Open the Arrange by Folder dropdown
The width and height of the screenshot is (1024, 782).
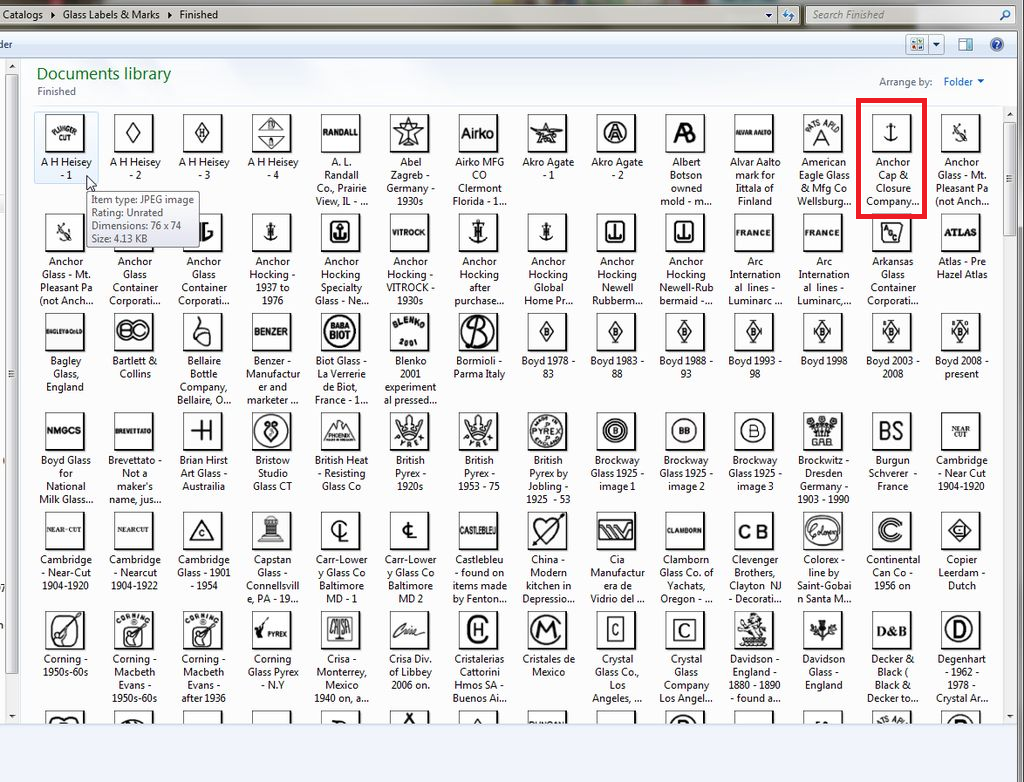(964, 82)
